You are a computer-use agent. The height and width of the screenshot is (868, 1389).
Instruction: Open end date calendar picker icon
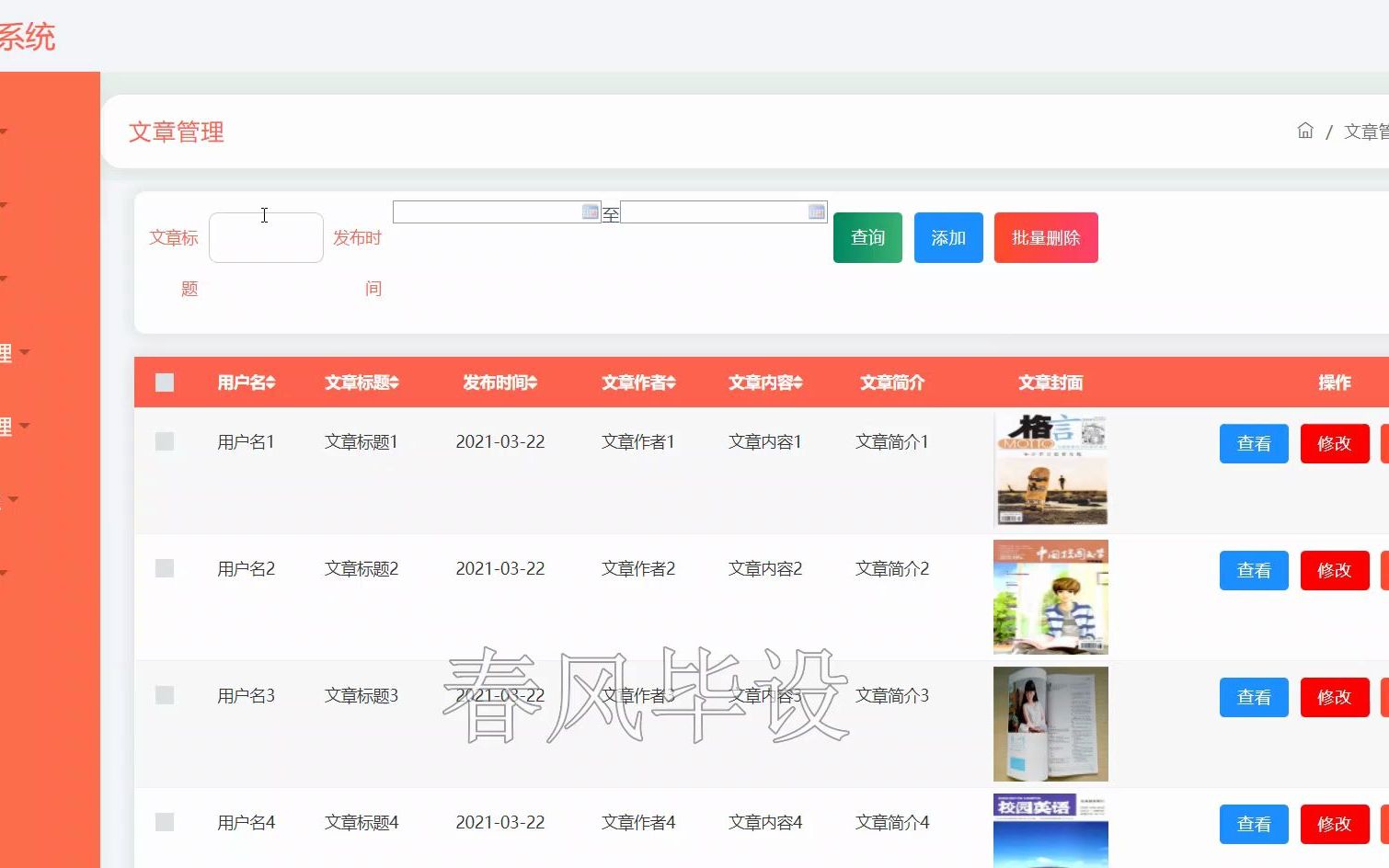[x=816, y=212]
